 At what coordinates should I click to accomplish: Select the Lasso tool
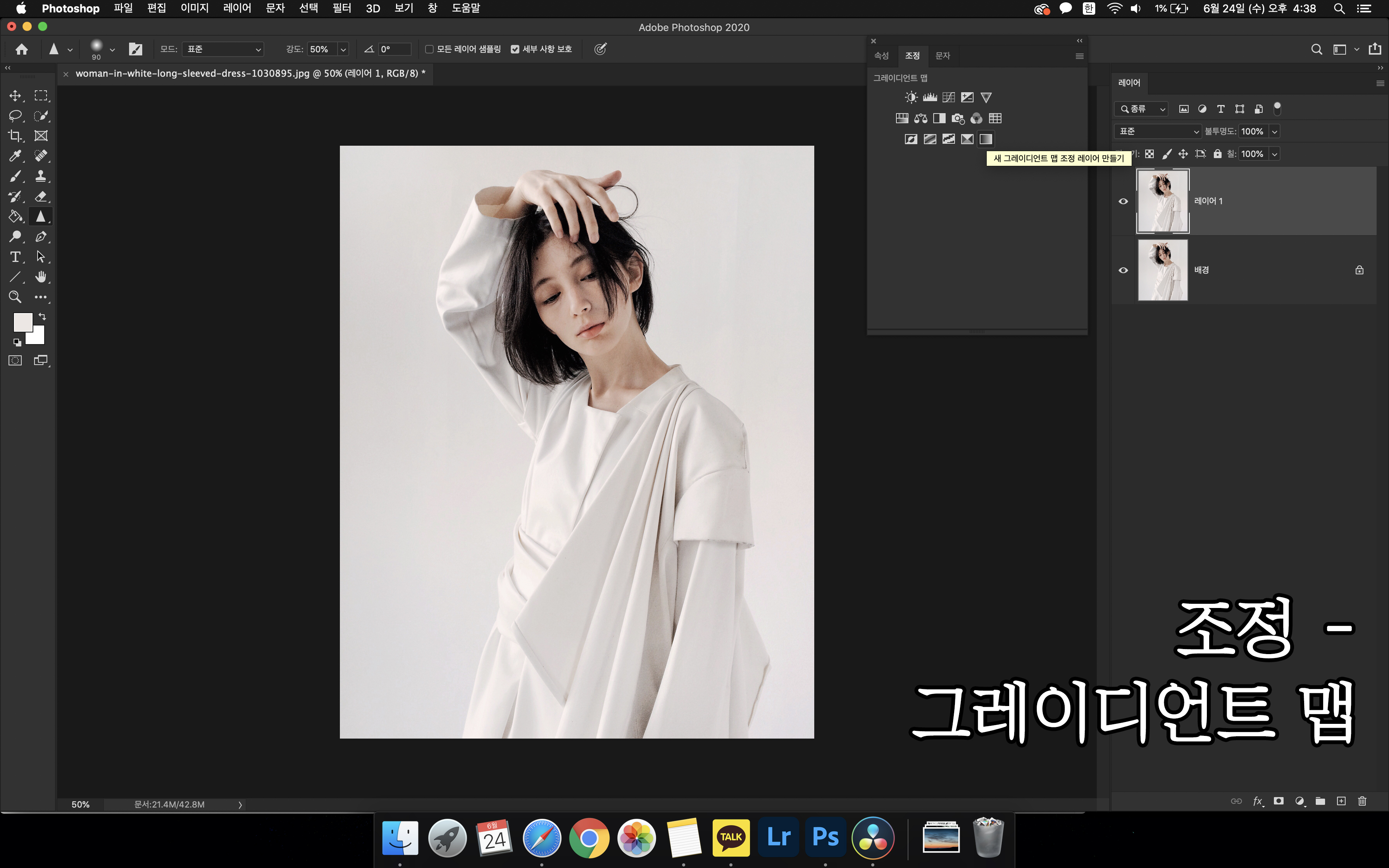pos(15,116)
